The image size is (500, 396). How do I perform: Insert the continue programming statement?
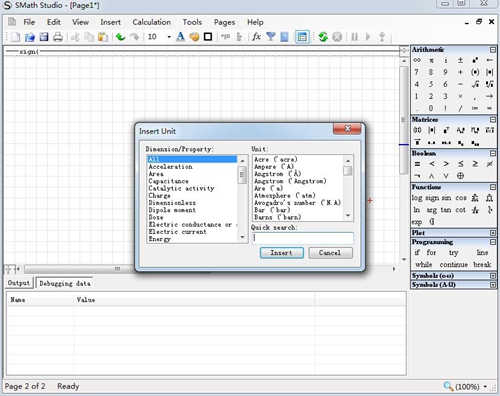point(454,265)
